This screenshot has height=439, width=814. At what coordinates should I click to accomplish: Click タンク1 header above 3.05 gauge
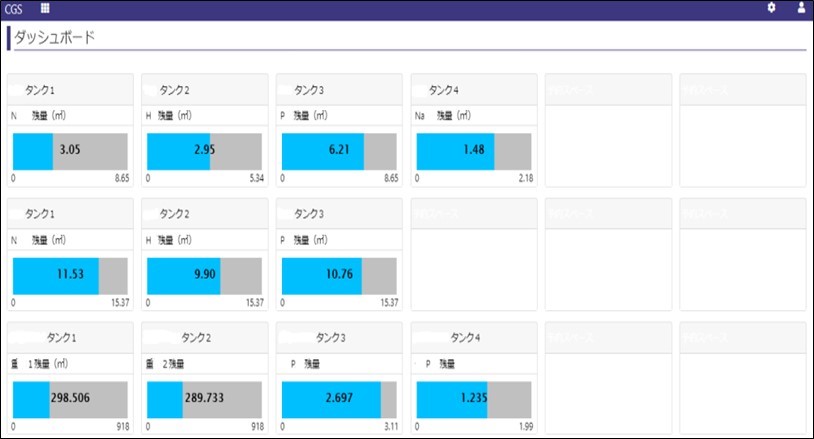[40, 90]
